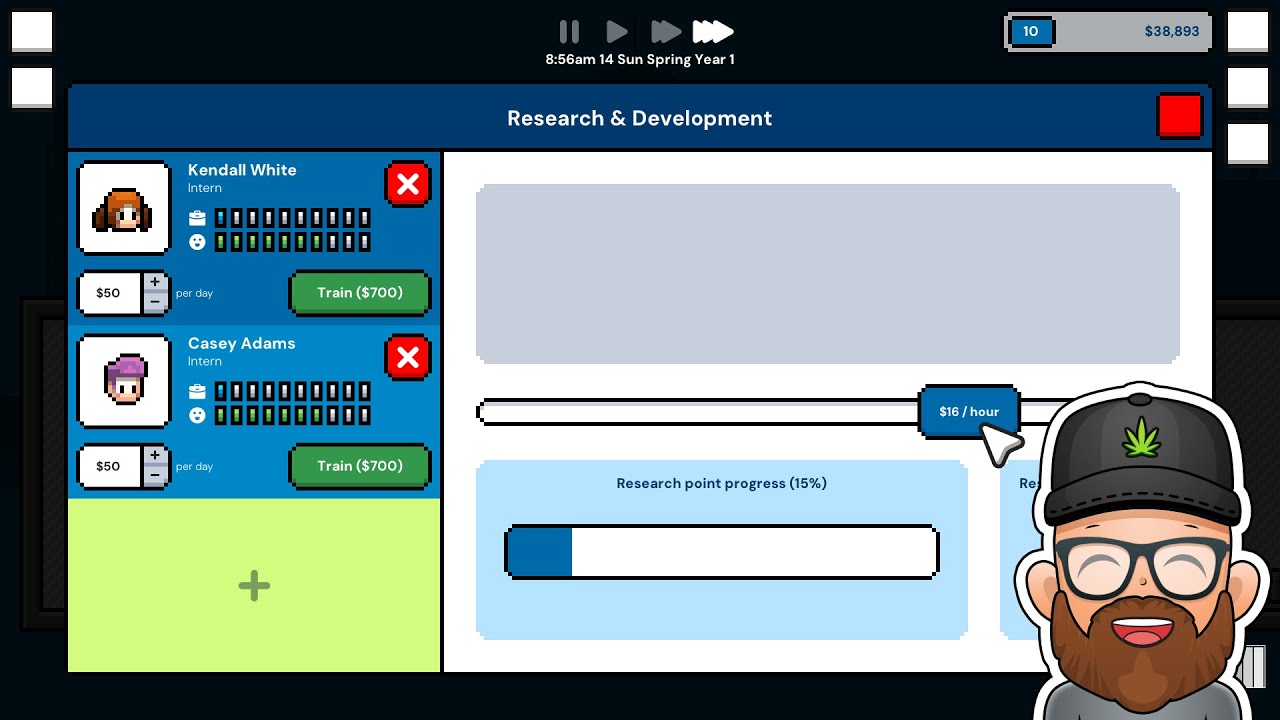Viewport: 1280px width, 720px height.
Task: Click the $38,893 money balance display
Action: (1172, 31)
